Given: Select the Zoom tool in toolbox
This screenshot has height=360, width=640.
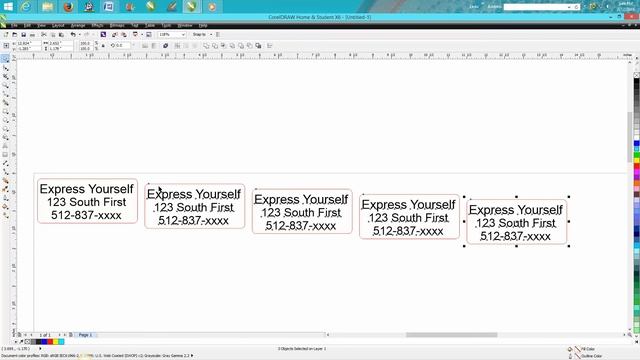Looking at the screenshot, I should click(5, 85).
